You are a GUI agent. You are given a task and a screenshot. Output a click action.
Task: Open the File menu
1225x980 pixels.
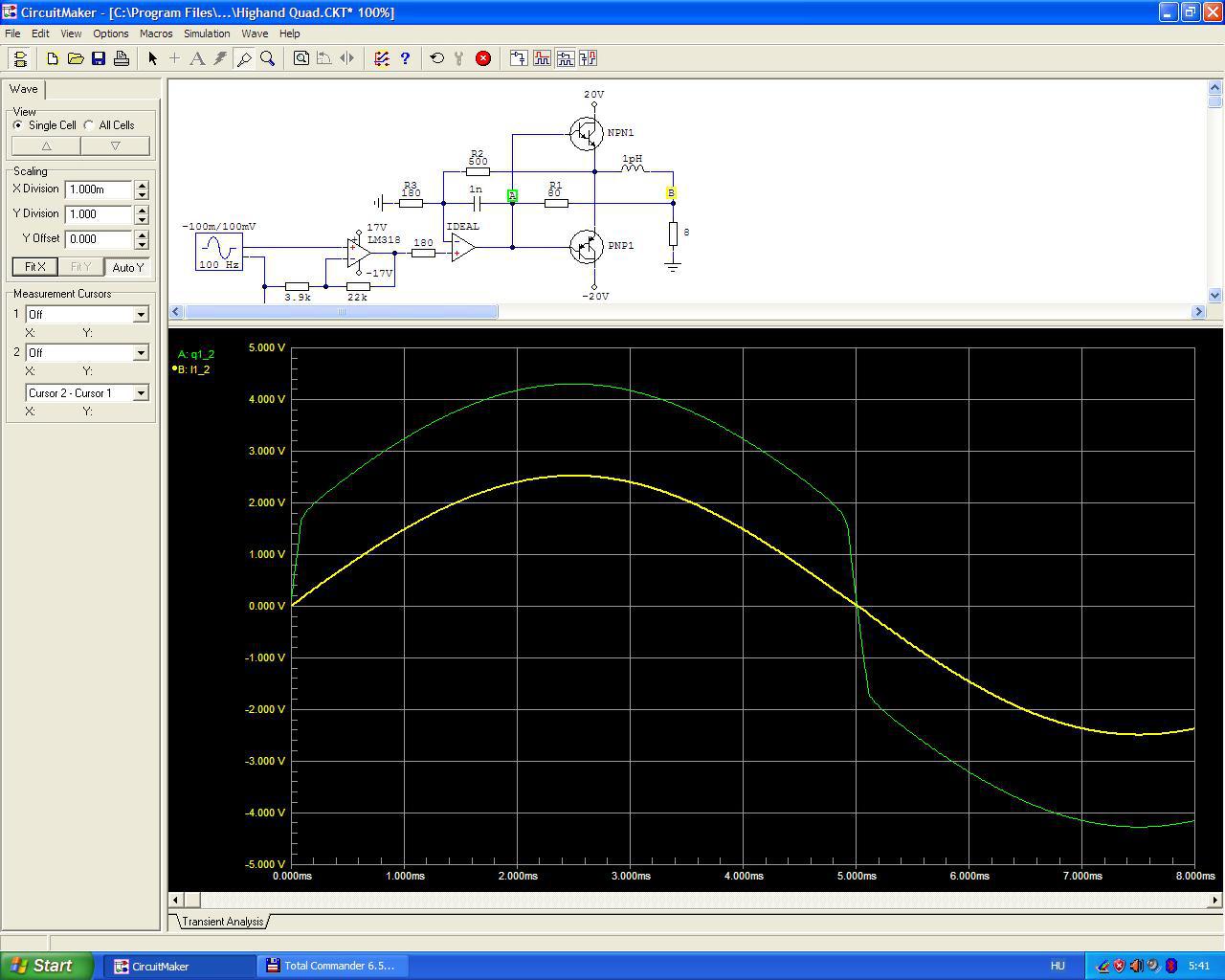(12, 33)
